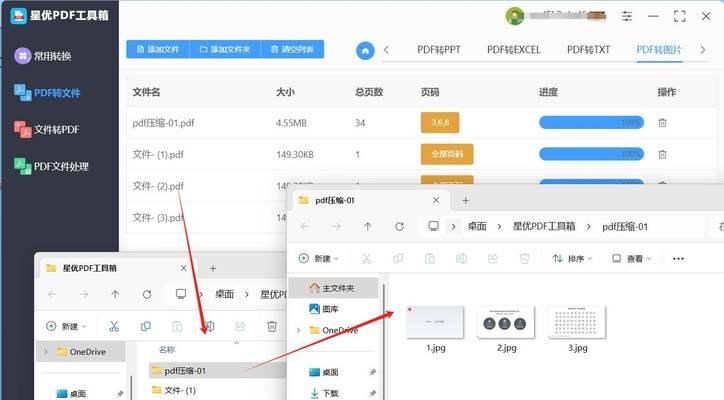Click 桌面 breadcrumb in pdf压缩-01 window
Screen dimensions: 724x400
pyautogui.click(x=477, y=226)
